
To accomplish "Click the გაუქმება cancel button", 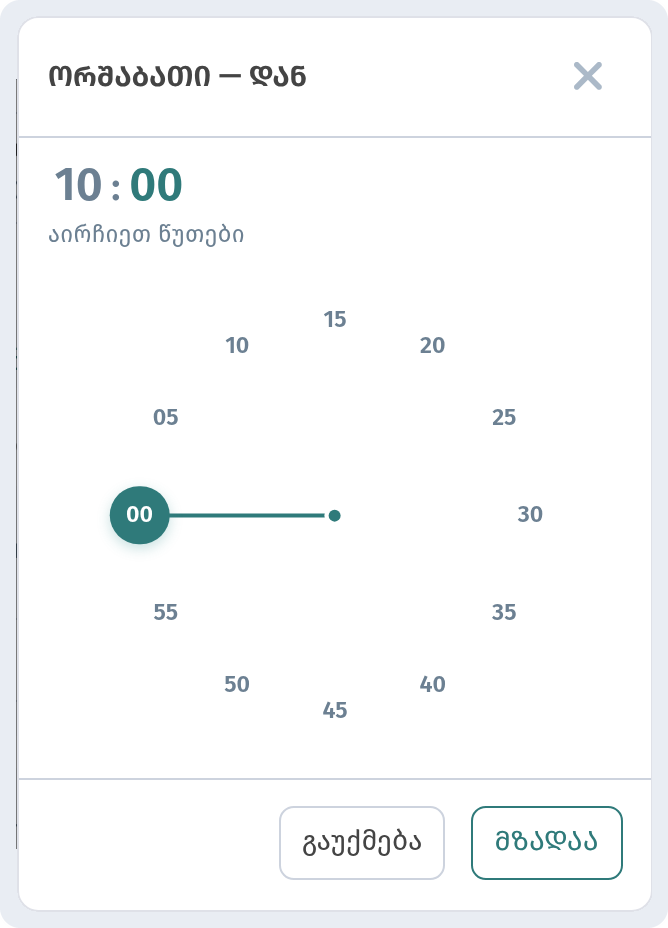I will pyautogui.click(x=362, y=843).
